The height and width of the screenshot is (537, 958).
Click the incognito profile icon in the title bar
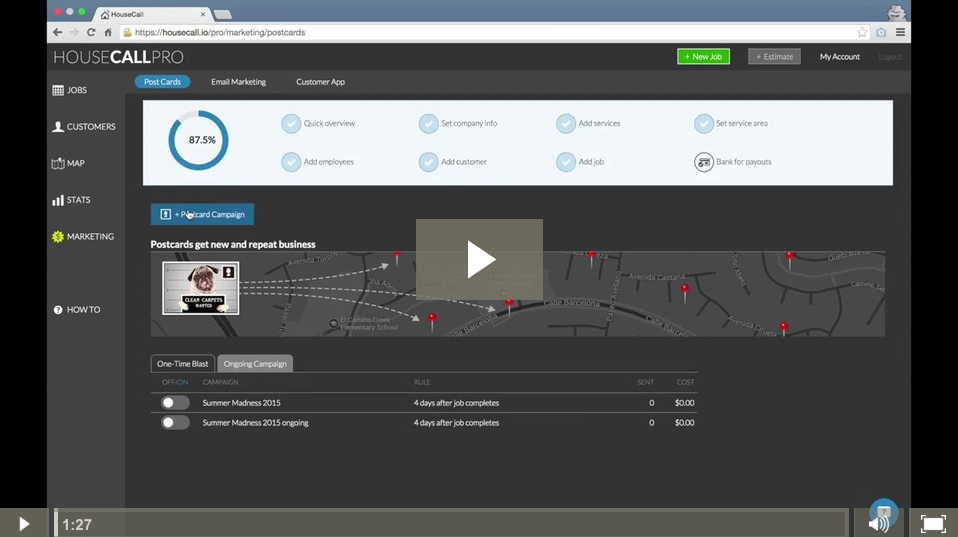(896, 12)
